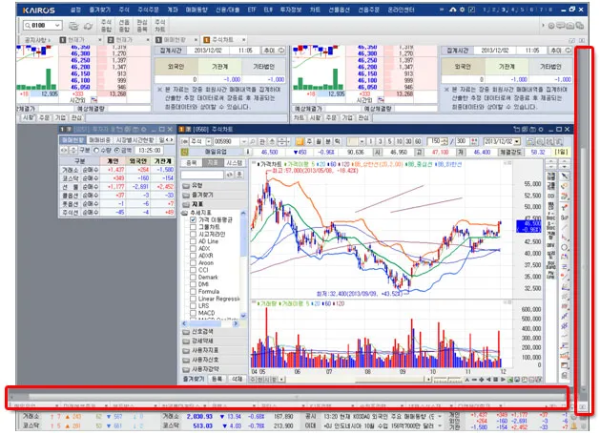Select the 금액 radio button

click(117, 151)
